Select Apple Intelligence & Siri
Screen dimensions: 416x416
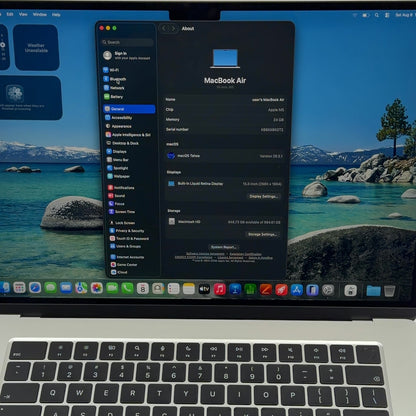pos(128,135)
